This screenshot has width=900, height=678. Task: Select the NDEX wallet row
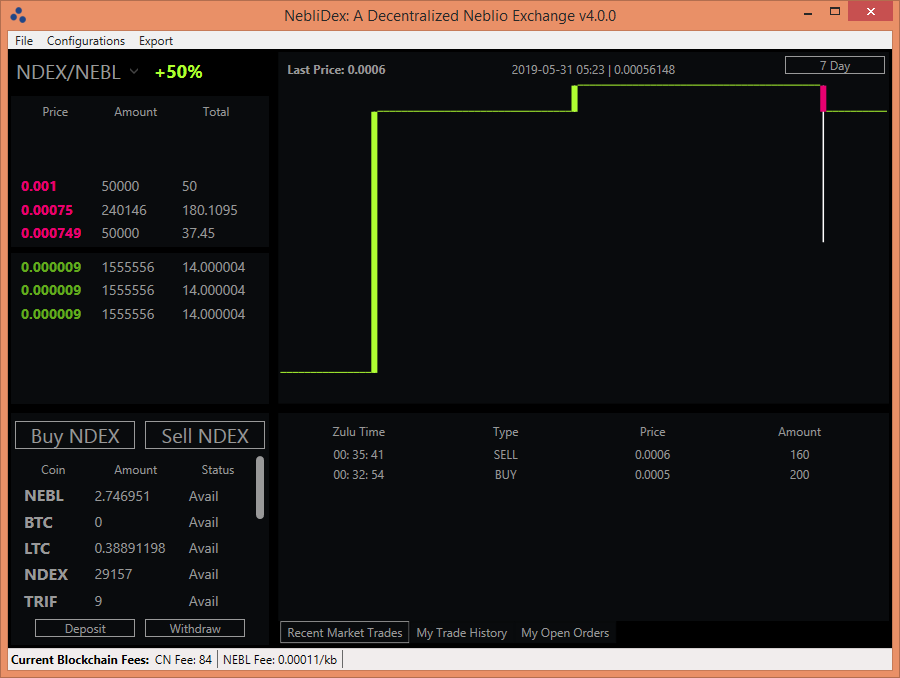(x=132, y=574)
